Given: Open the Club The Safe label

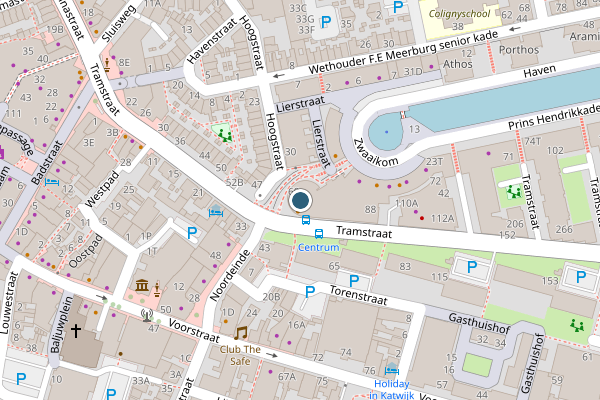Looking at the screenshot, I should coord(240,355).
